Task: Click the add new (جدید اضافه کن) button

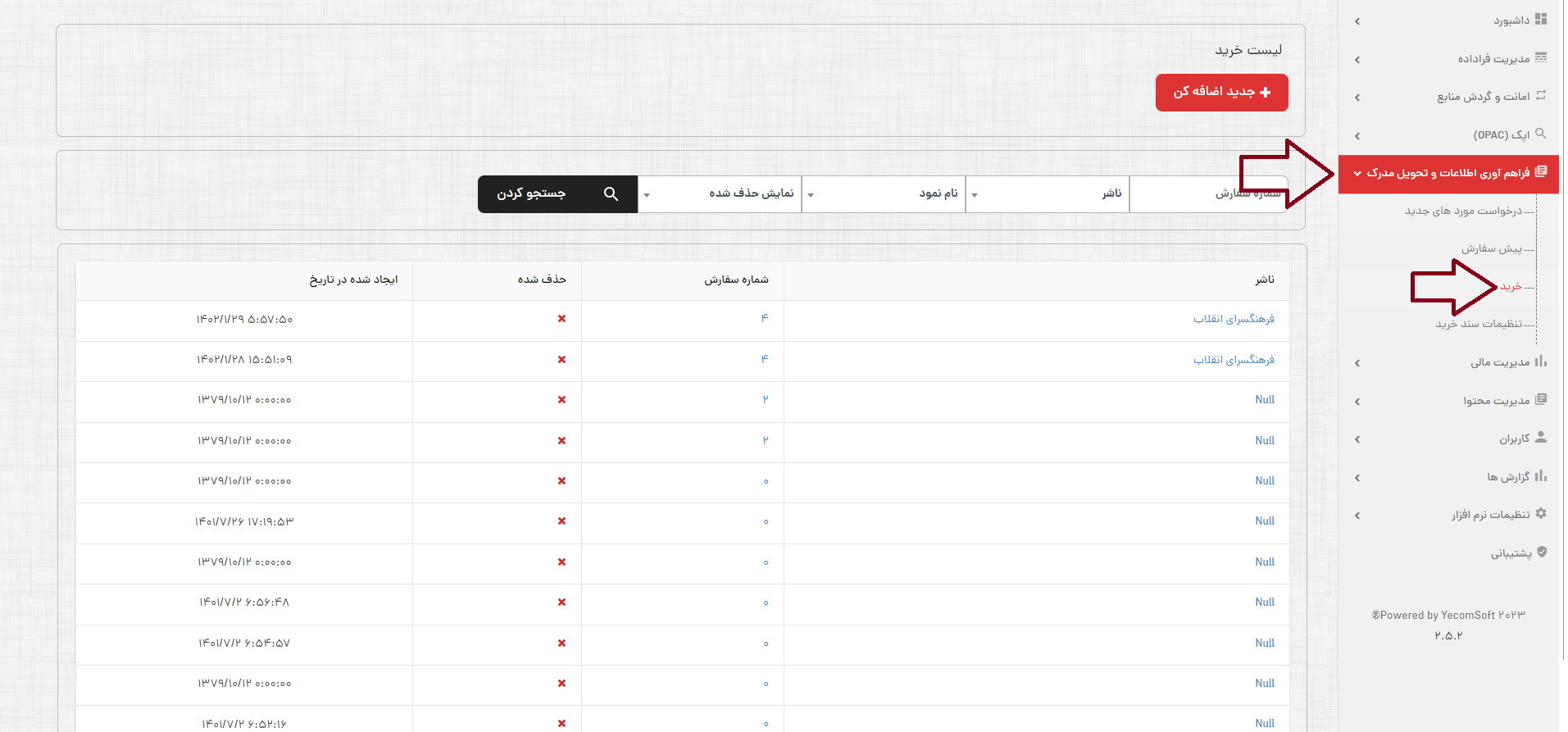Action: pos(1221,93)
